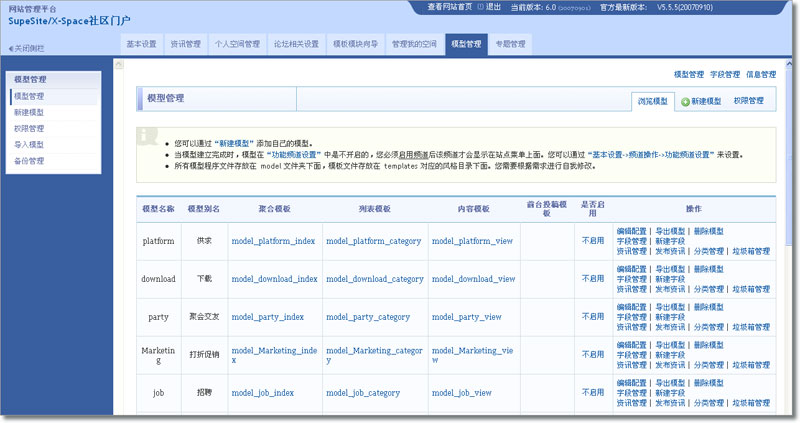Open the 个人空间管理 tab
This screenshot has height=423, width=800.
point(237,44)
